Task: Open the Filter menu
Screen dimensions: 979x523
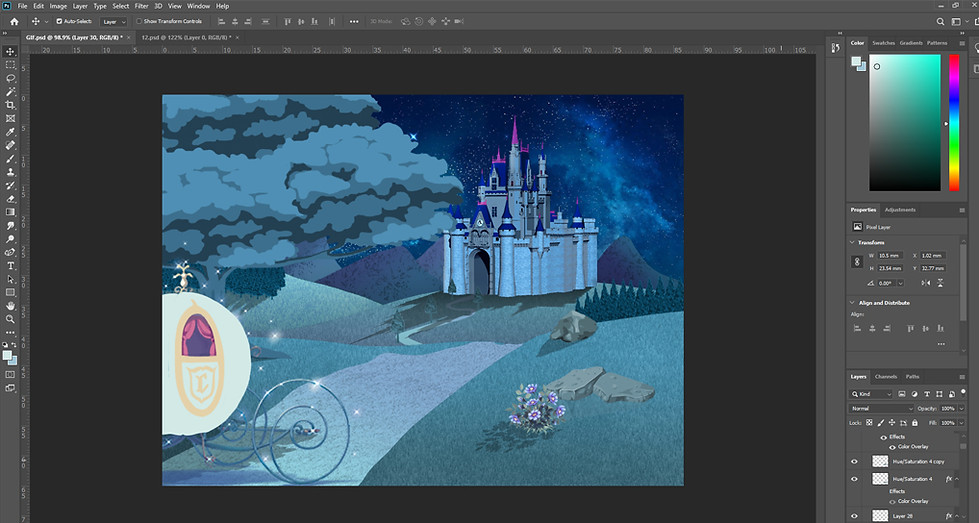Action: pos(142,6)
